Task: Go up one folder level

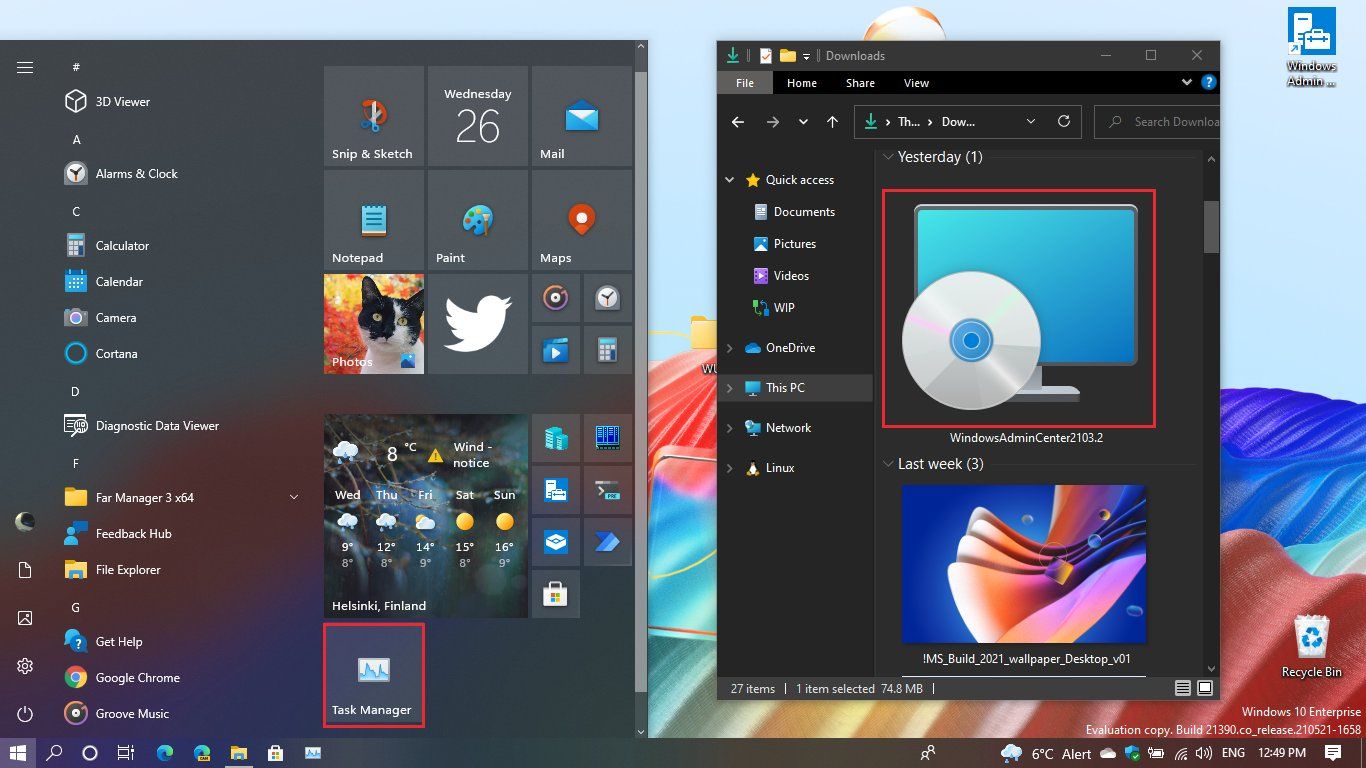Action: (x=832, y=122)
